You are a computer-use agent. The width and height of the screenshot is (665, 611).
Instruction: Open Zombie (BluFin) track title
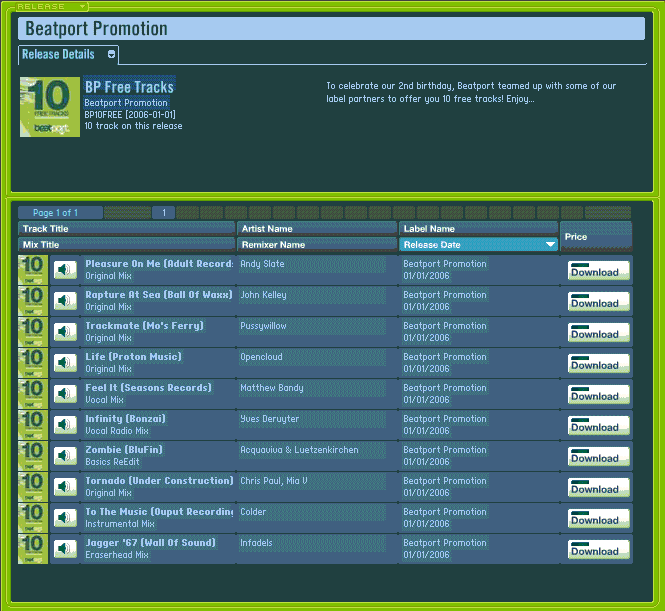click(x=124, y=449)
